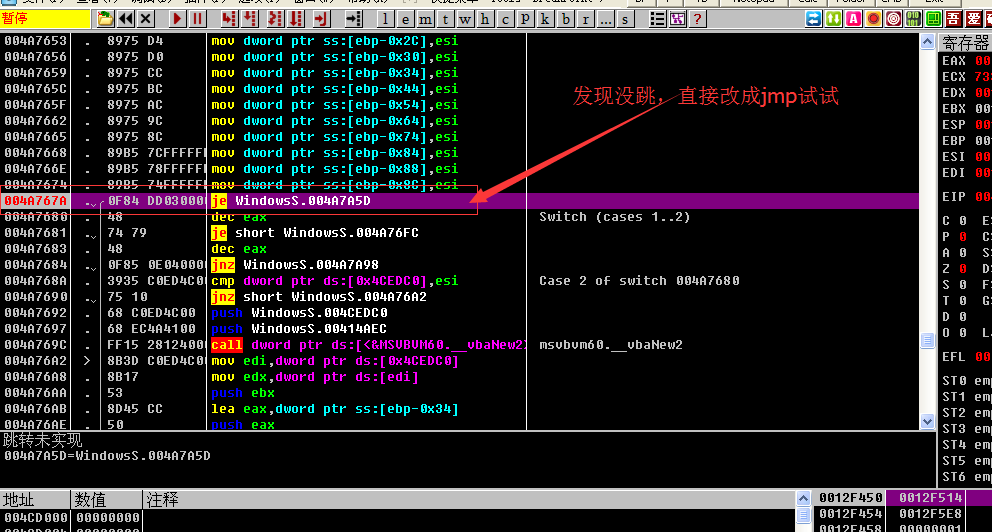
Task: Open a file with the folder toolbar icon
Action: (x=105, y=19)
